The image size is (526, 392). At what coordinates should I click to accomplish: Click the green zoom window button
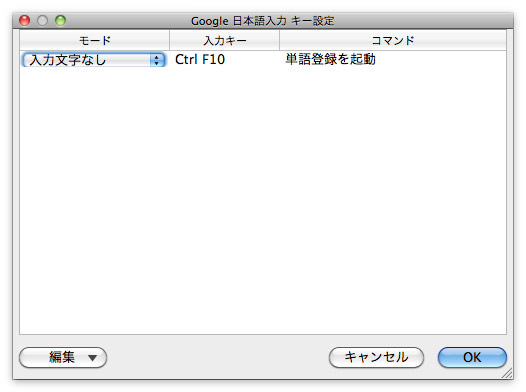[x=60, y=20]
